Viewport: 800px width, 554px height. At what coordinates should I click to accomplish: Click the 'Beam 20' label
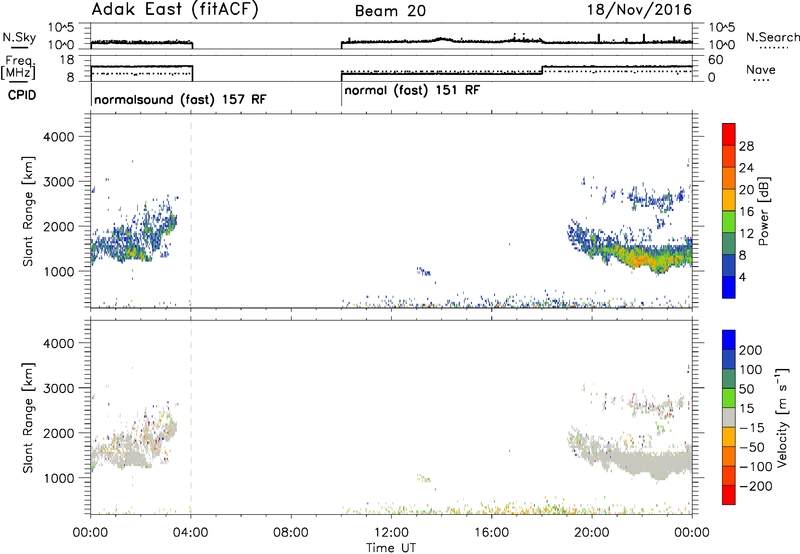click(x=390, y=11)
